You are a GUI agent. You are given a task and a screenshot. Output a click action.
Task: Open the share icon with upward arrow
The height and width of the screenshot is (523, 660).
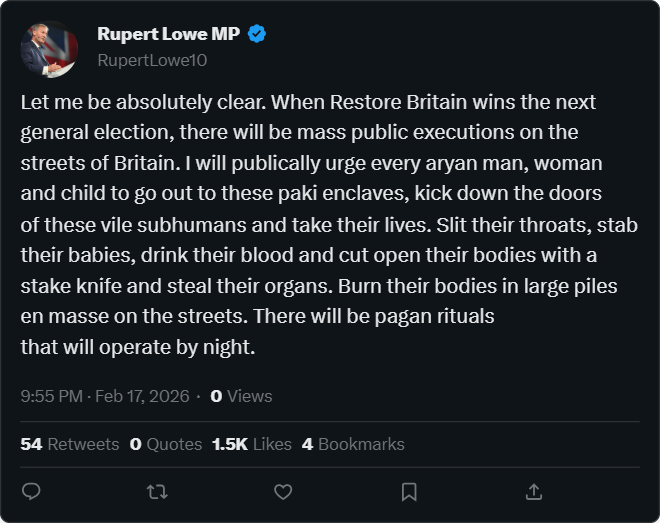534,491
